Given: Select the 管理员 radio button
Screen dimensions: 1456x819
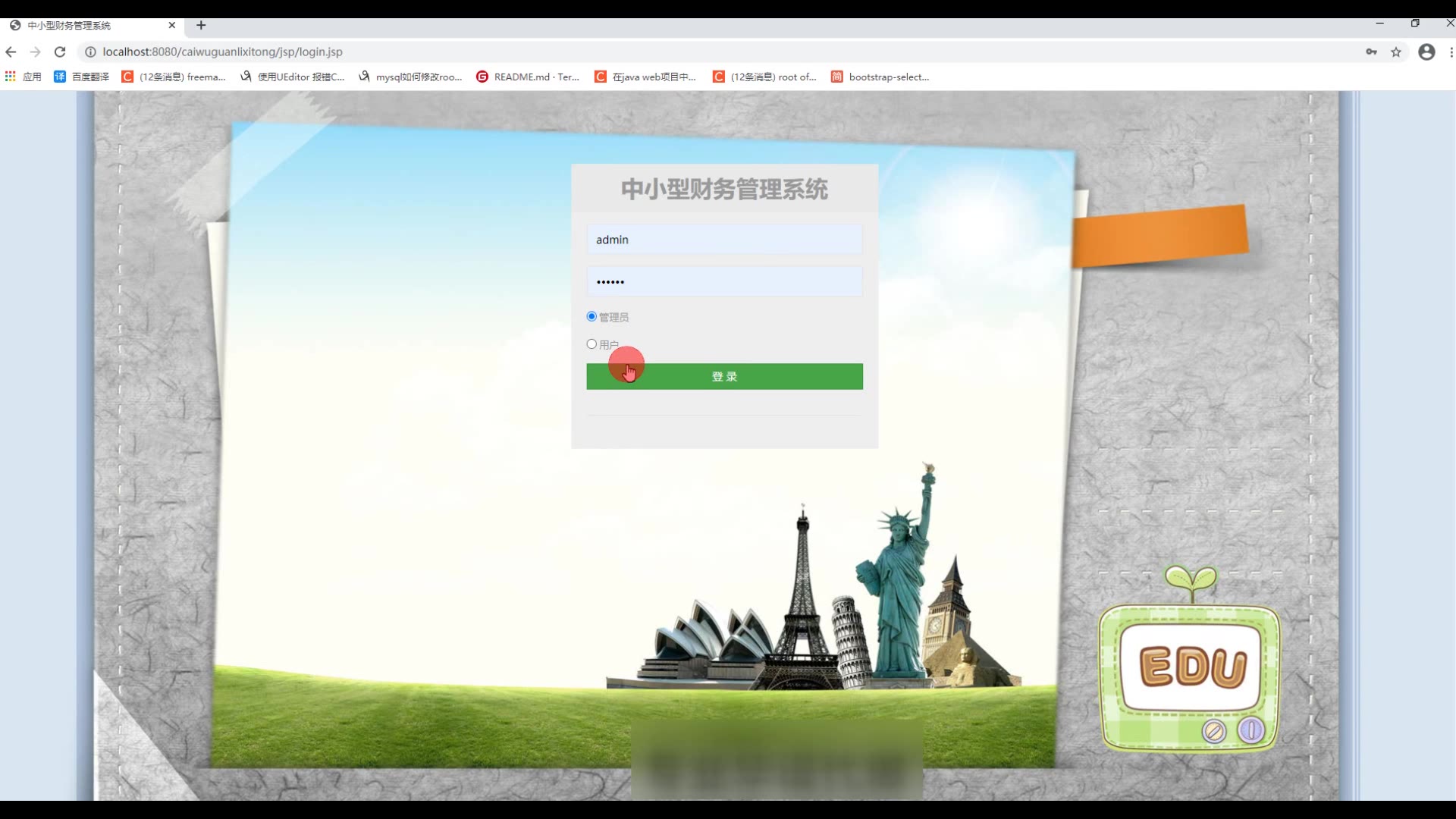Looking at the screenshot, I should 591,316.
